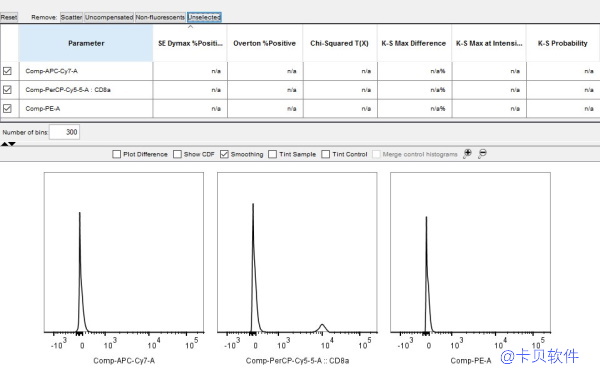The image size is (600, 374).
Task: Remove Unselected parameters button
Action: tap(204, 17)
